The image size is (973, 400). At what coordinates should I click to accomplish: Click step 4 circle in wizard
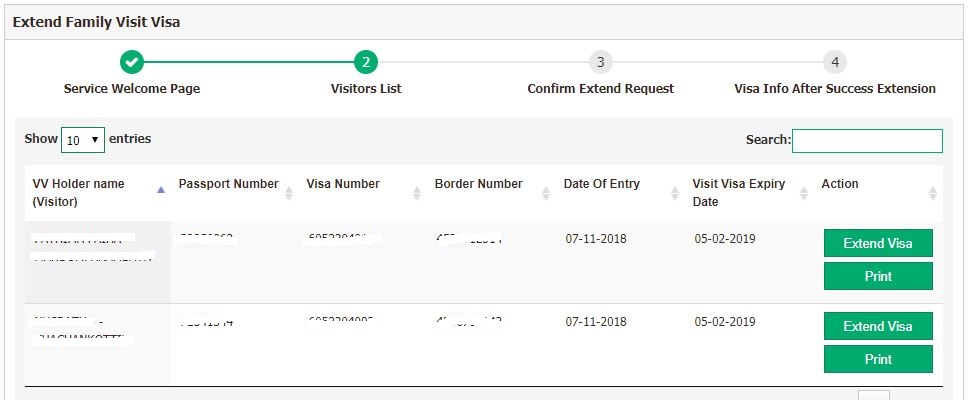tap(835, 62)
